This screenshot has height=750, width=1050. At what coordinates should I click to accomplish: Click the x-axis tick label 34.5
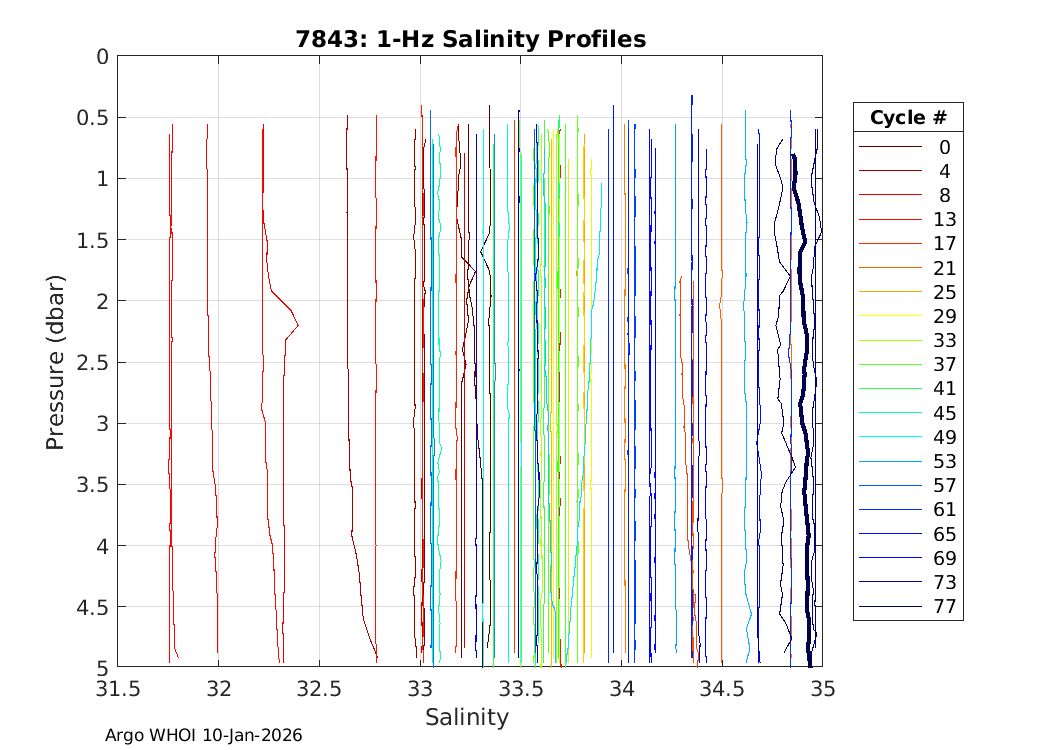[722, 689]
